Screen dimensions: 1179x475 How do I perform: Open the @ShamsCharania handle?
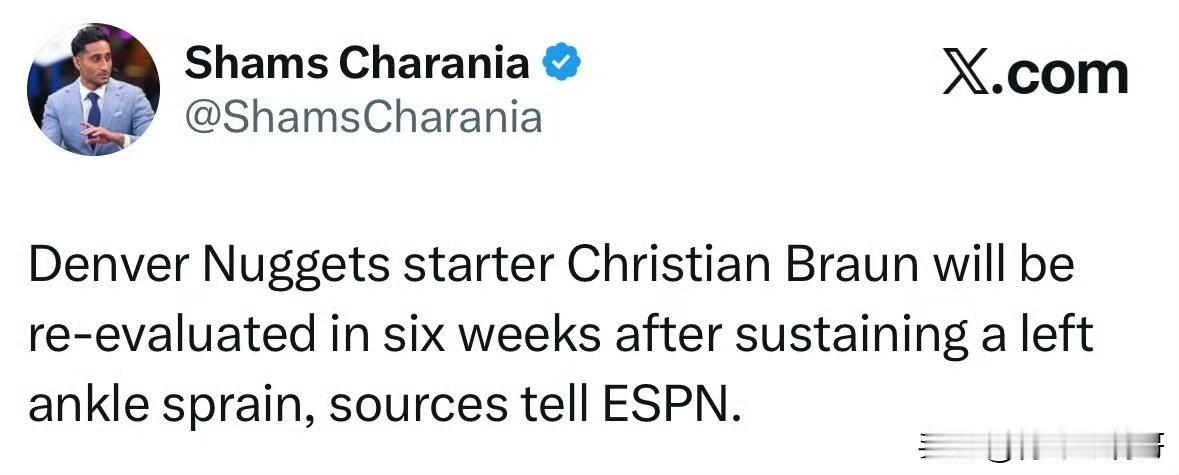pyautogui.click(x=363, y=117)
